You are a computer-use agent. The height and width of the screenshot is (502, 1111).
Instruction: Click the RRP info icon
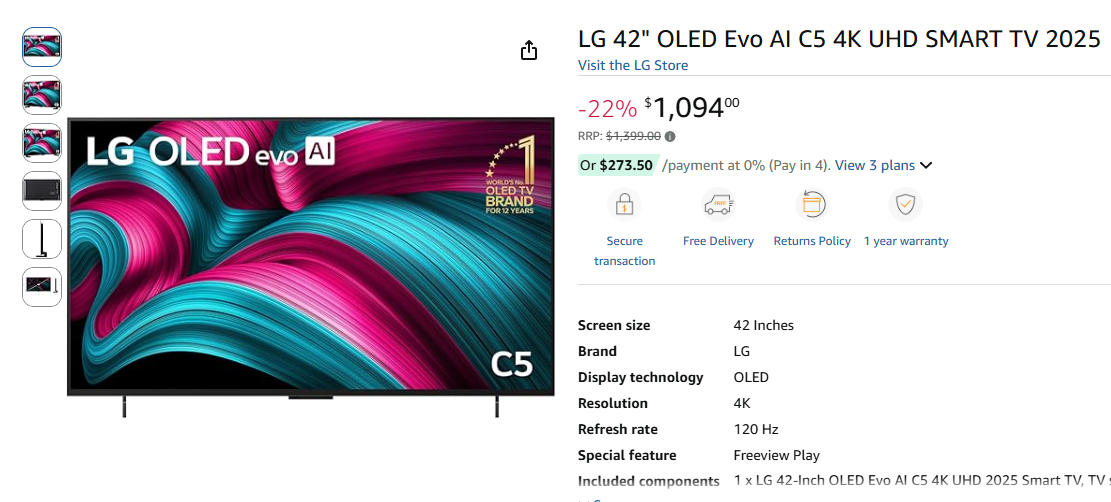click(670, 137)
